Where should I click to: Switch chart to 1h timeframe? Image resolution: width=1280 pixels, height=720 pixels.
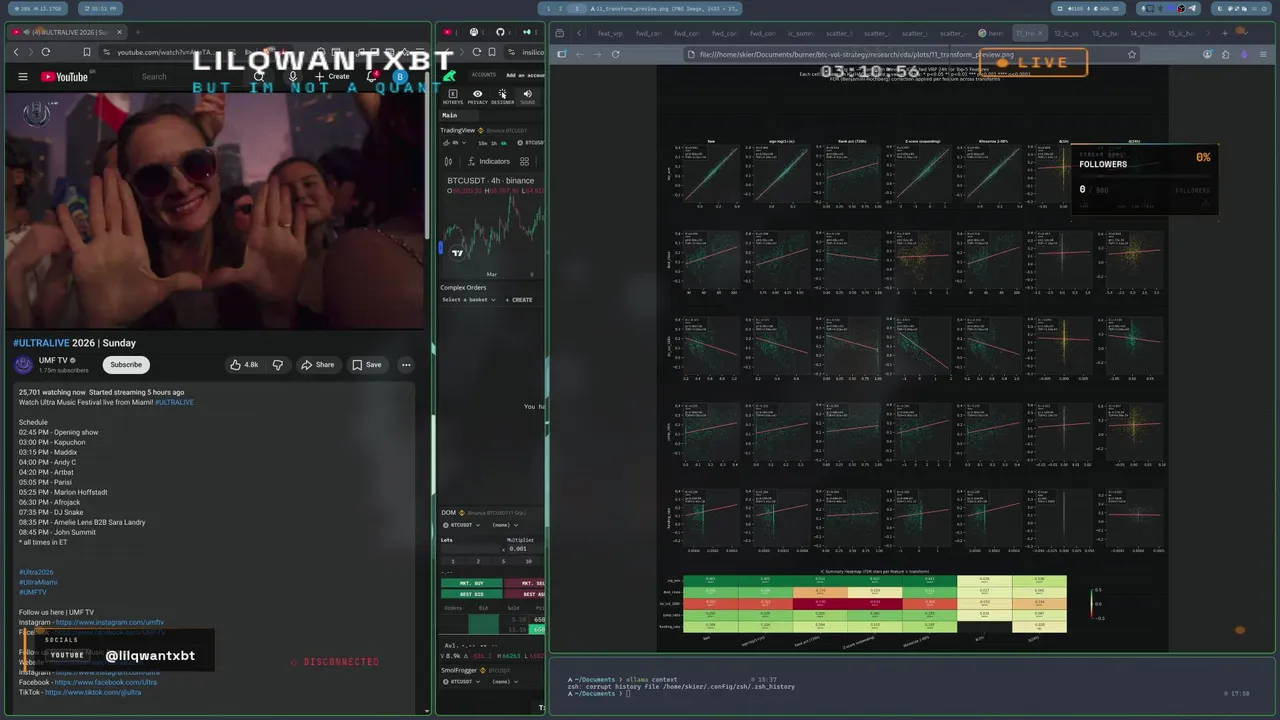click(494, 142)
